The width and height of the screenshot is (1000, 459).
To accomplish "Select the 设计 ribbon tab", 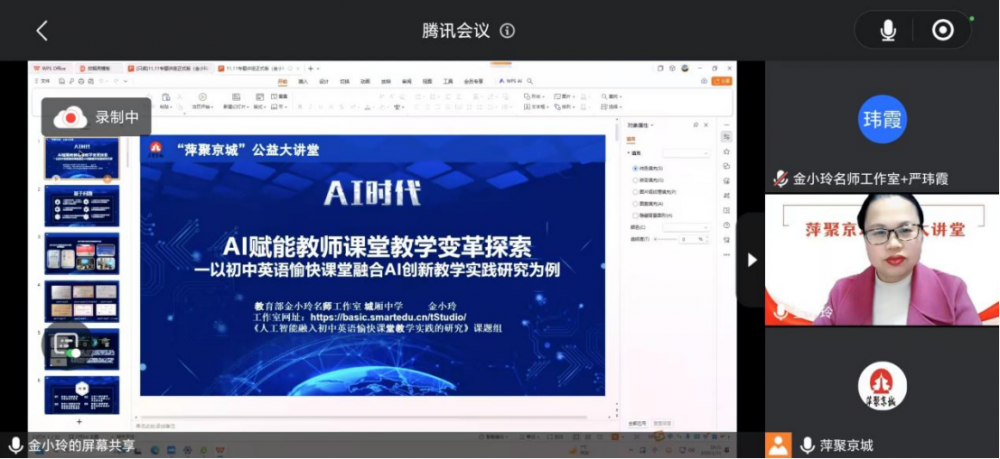I will (x=323, y=82).
